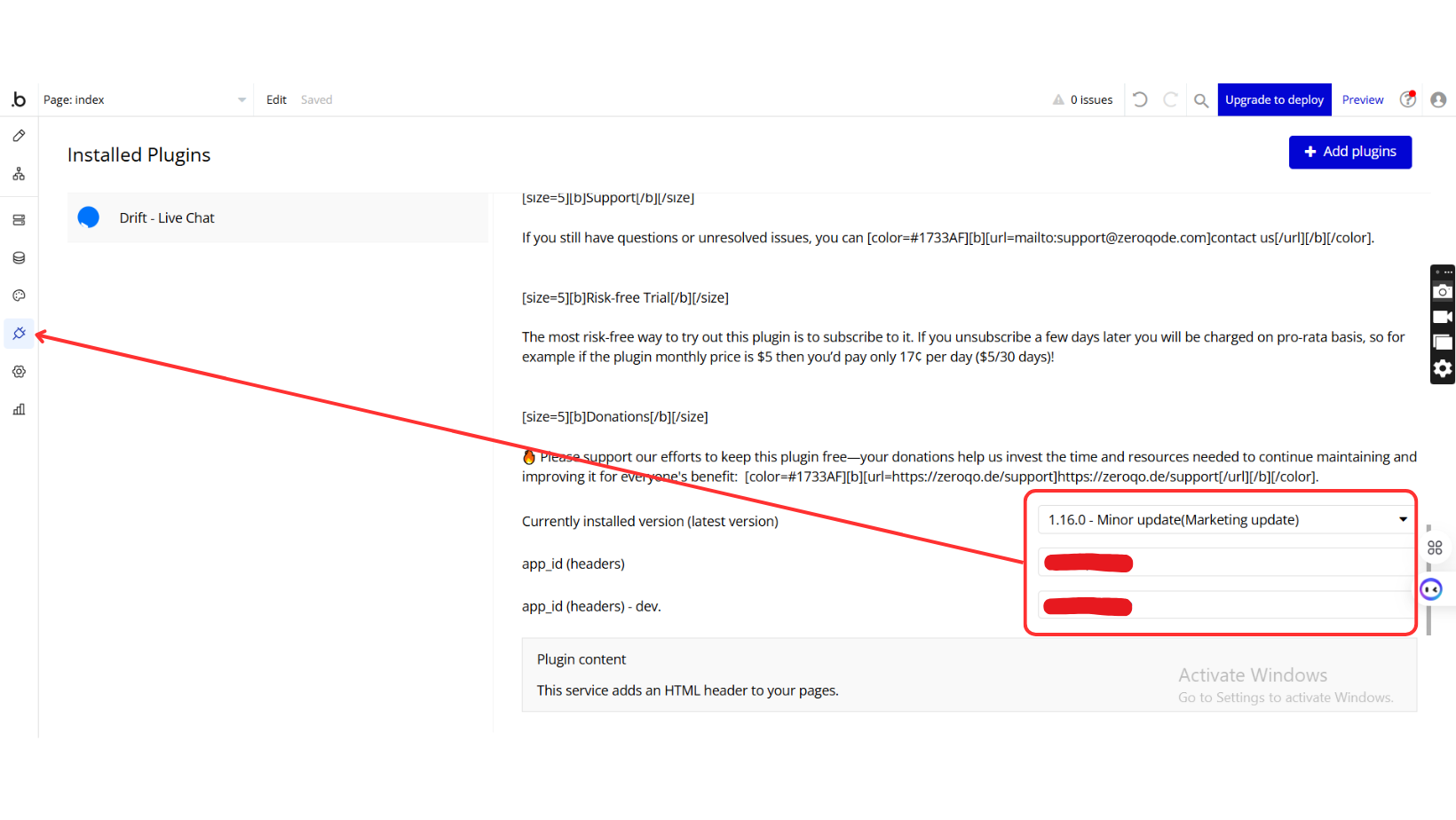Open the account profile icon
This screenshot has width=1456, height=820.
(1438, 99)
